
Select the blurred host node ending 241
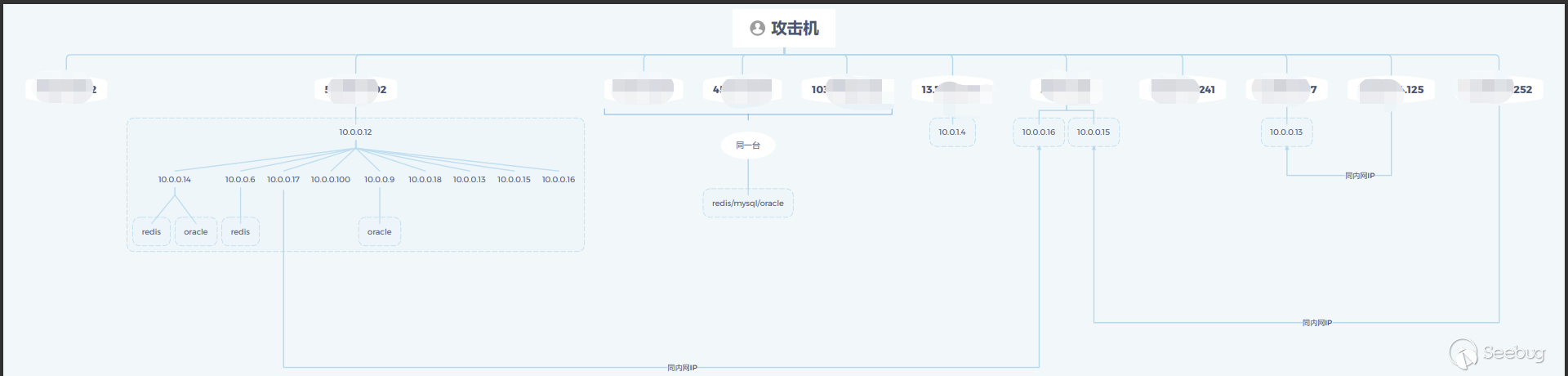[1183, 89]
